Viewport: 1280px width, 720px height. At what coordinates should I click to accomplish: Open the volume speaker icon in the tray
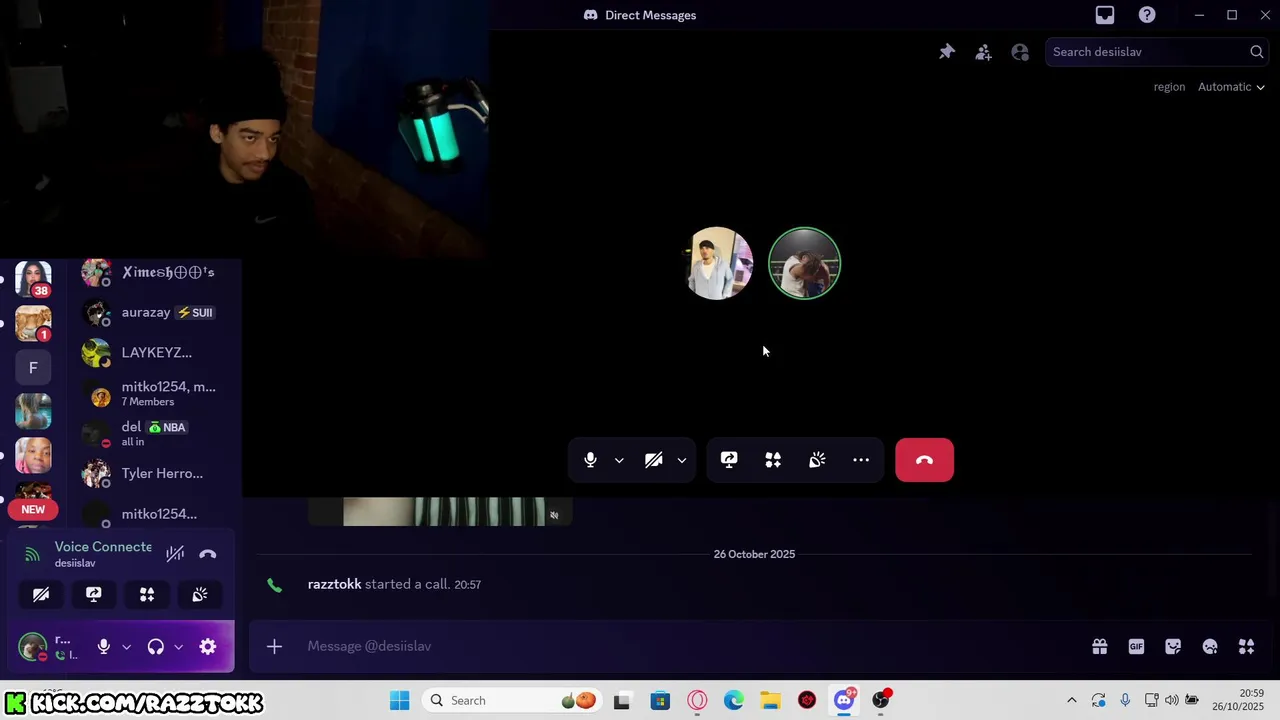click(1172, 700)
